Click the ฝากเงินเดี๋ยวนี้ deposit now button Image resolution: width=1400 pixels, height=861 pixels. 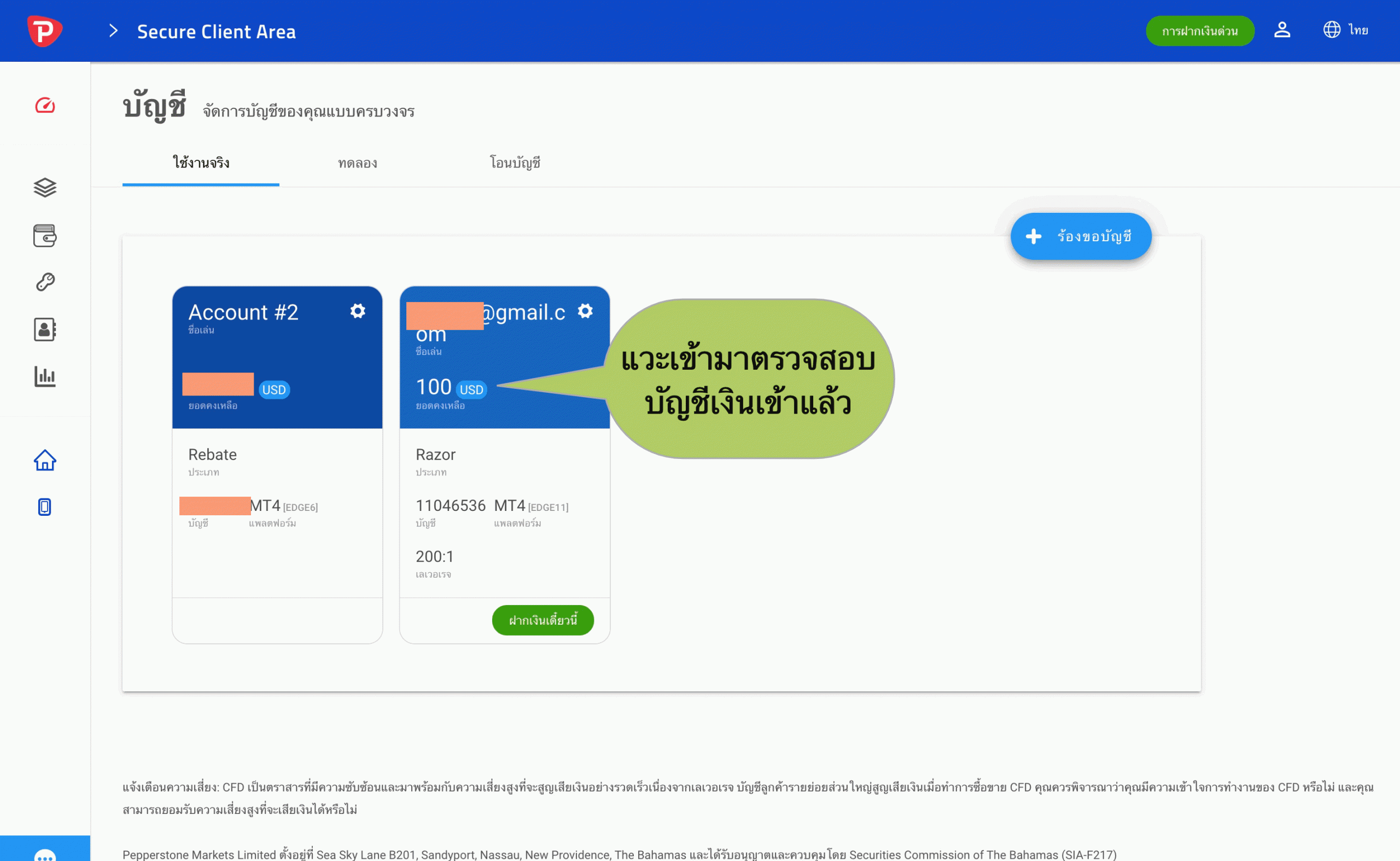[542, 620]
